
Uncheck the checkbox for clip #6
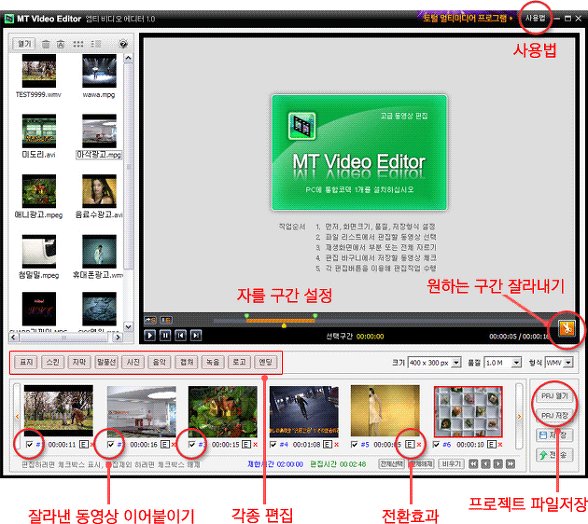[436, 445]
